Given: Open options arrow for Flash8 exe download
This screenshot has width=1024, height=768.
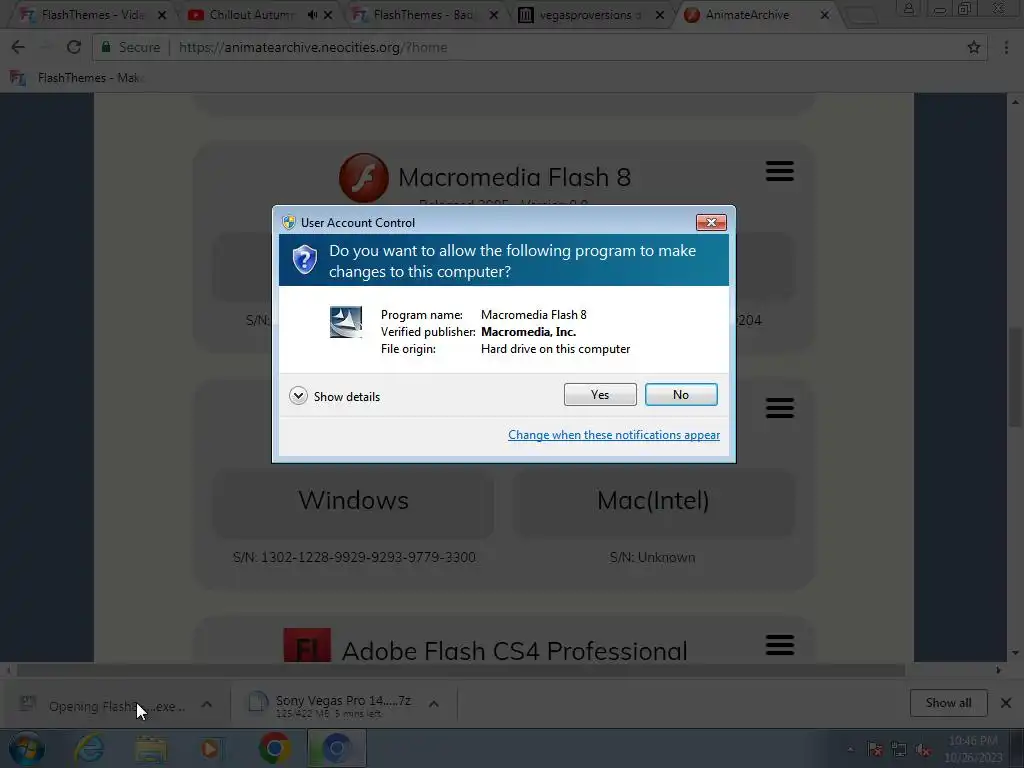Looking at the screenshot, I should pos(206,704).
